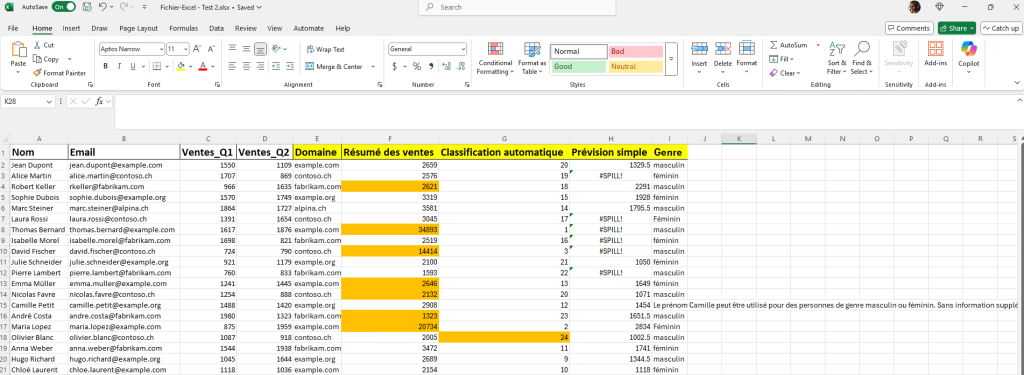Increase decimal places
Viewport: 1024px width, 375px height.
click(x=447, y=66)
